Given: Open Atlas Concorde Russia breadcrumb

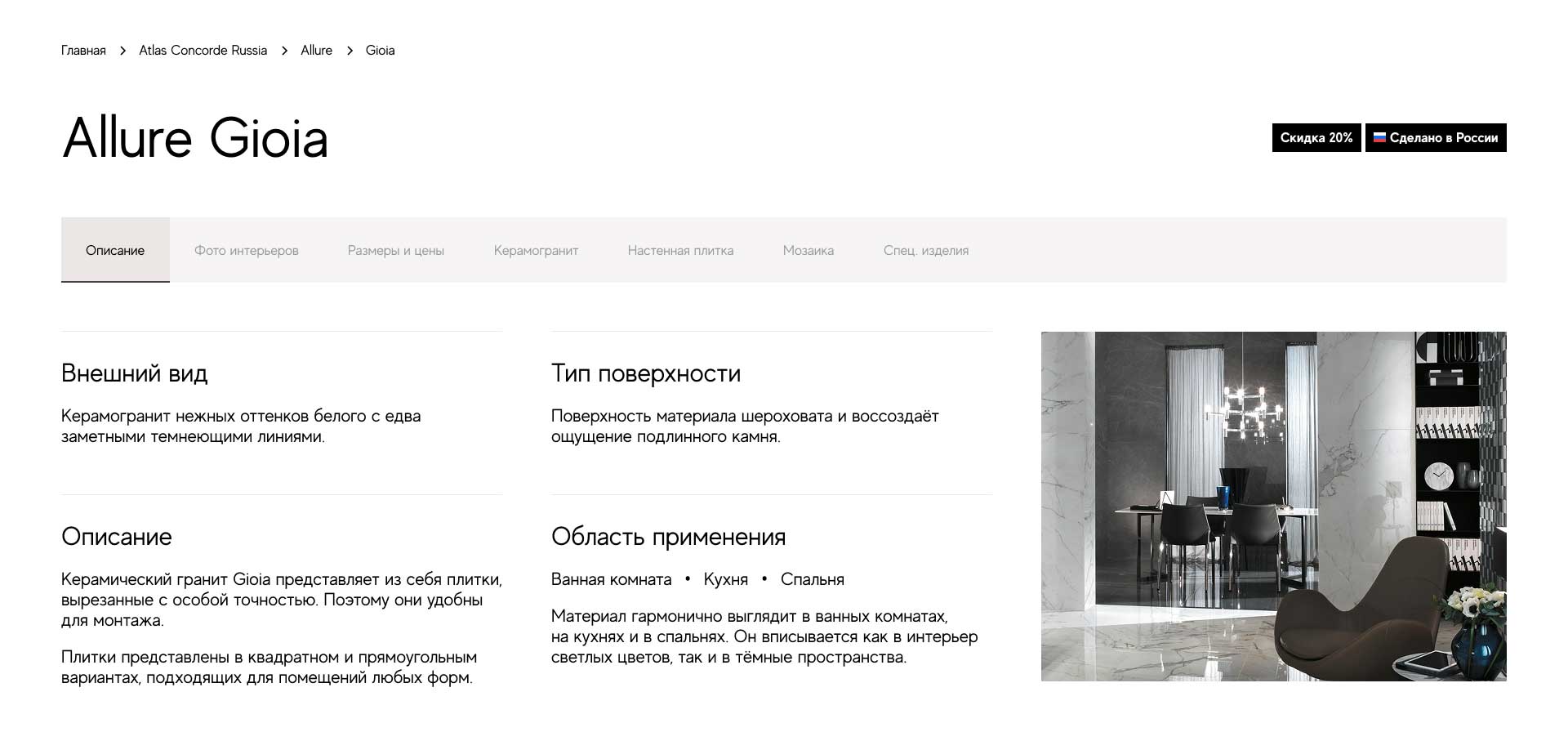Looking at the screenshot, I should coord(203,51).
